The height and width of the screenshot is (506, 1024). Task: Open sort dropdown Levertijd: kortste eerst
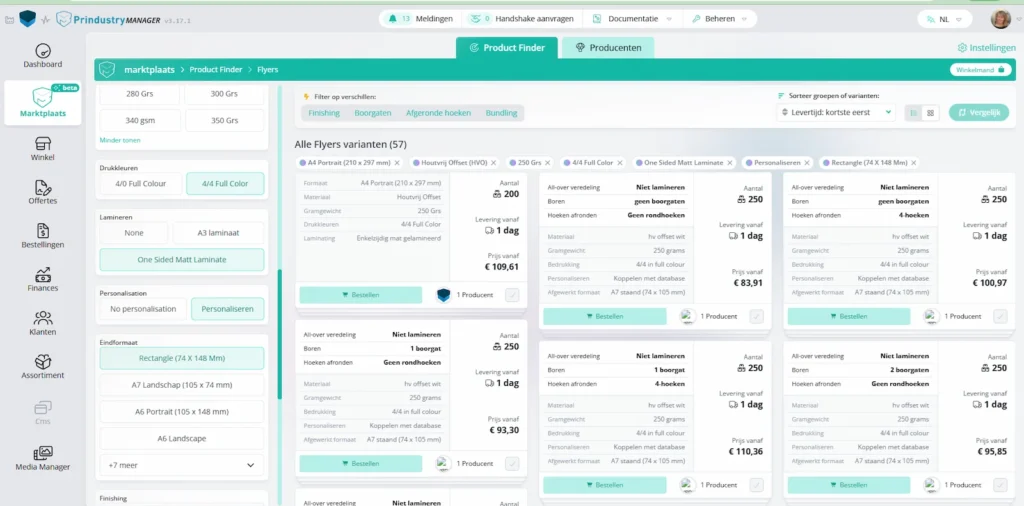pyautogui.click(x=835, y=112)
